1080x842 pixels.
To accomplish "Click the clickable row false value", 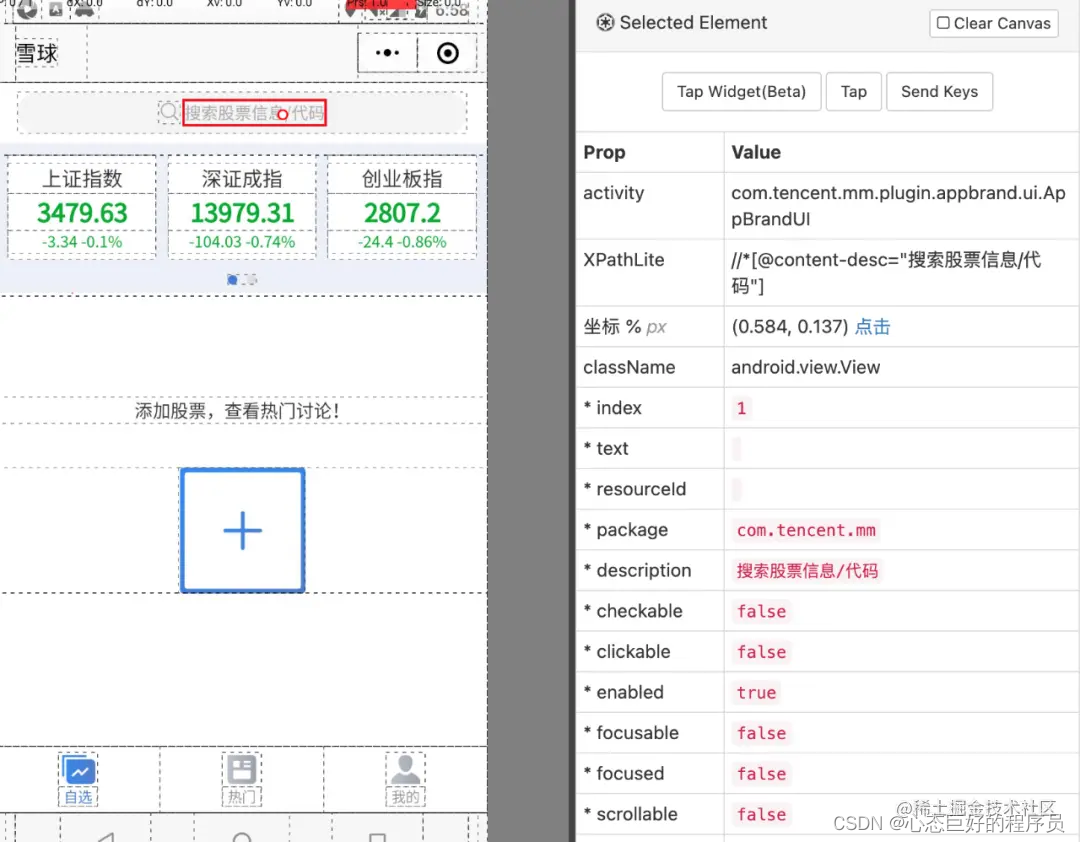I will coord(761,652).
